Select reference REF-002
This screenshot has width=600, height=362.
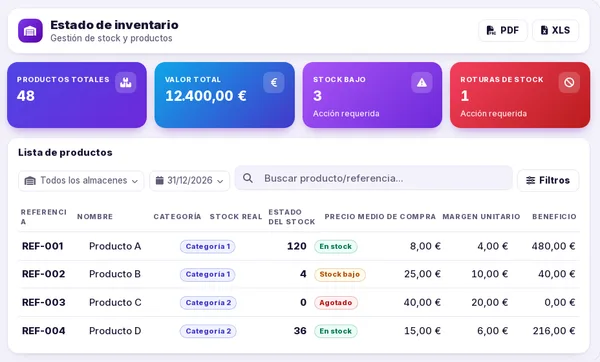43,274
